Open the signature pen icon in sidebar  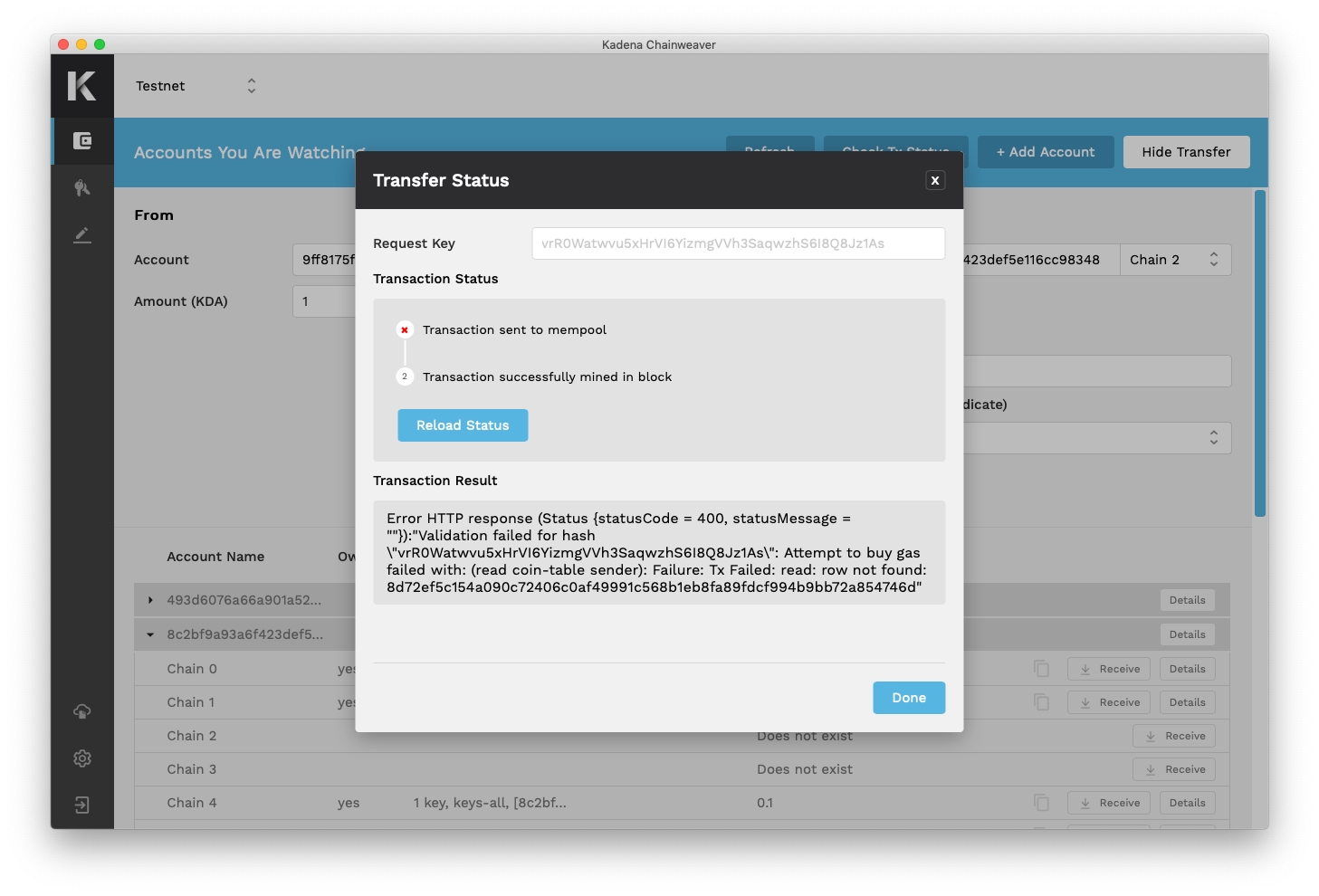82,235
